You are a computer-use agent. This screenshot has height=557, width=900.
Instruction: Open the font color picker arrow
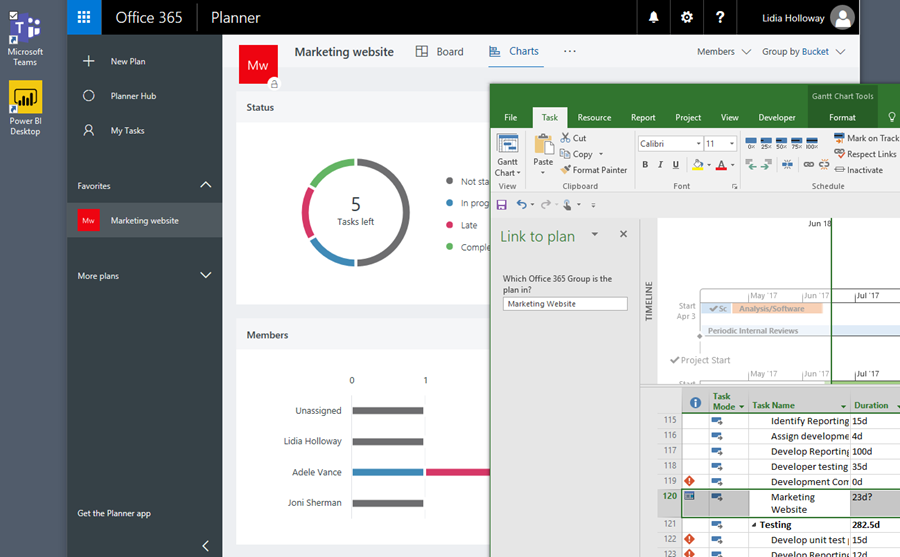[x=732, y=165]
